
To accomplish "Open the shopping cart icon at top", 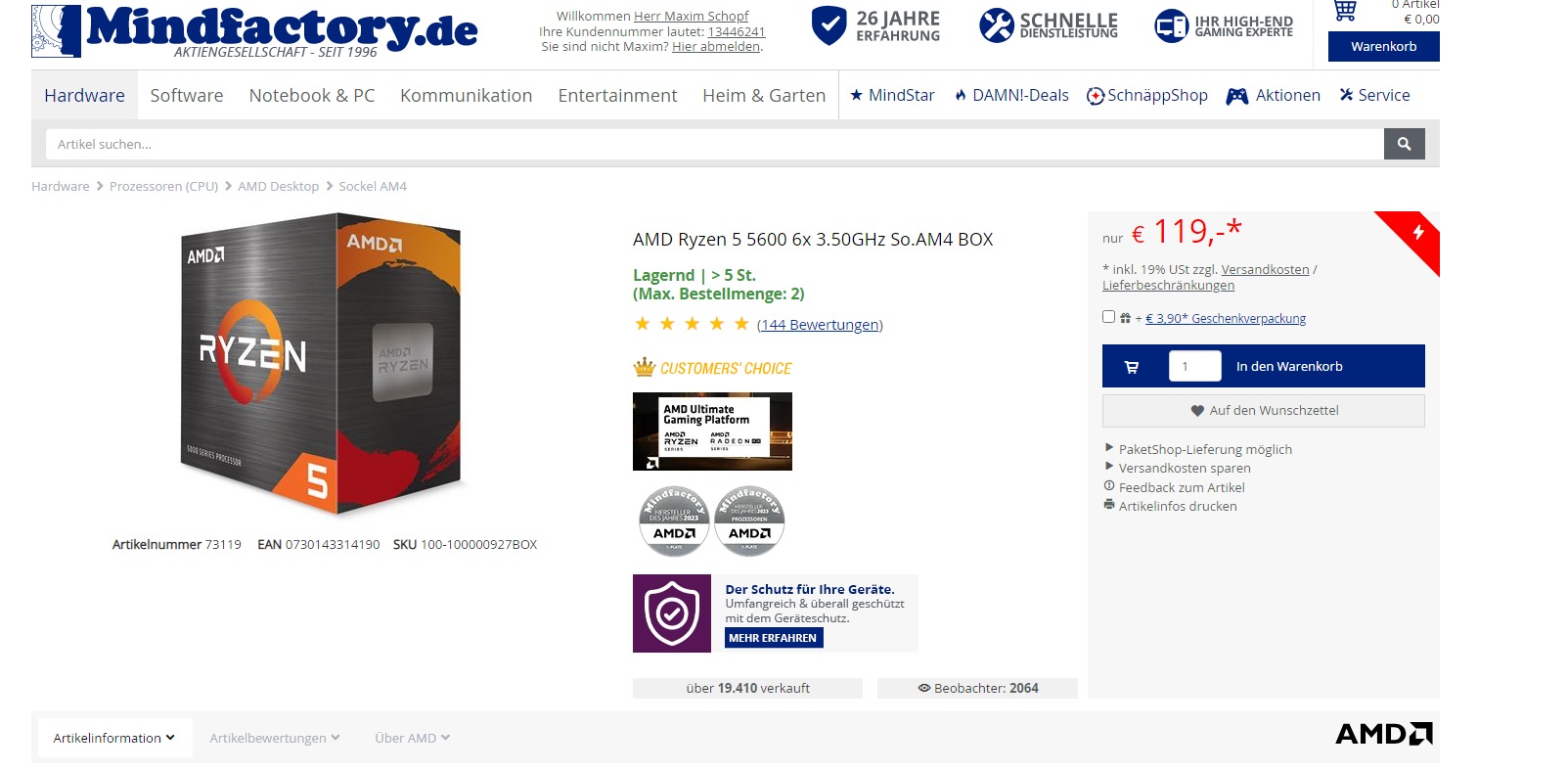I will coord(1346,11).
